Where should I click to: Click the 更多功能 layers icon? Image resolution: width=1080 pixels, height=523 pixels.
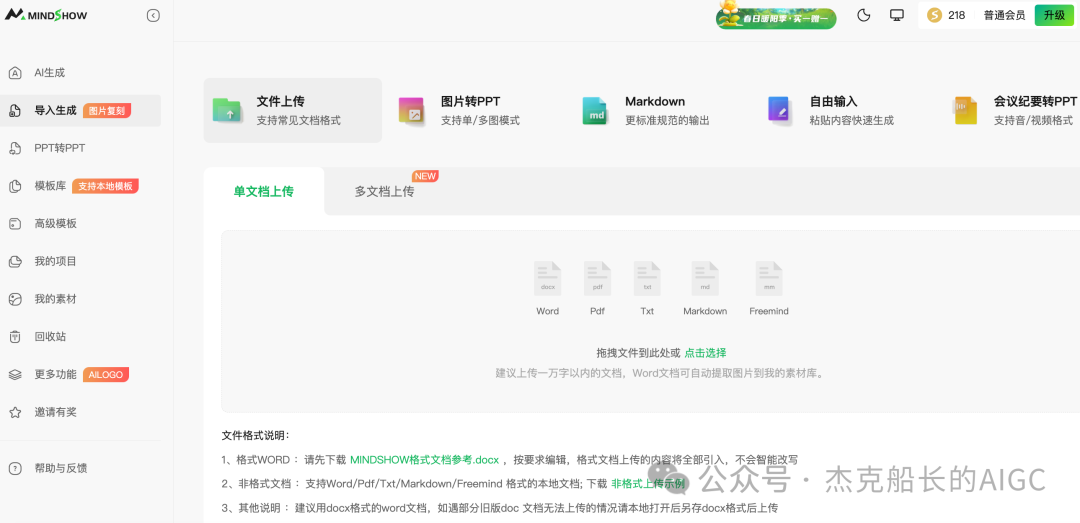(14, 375)
